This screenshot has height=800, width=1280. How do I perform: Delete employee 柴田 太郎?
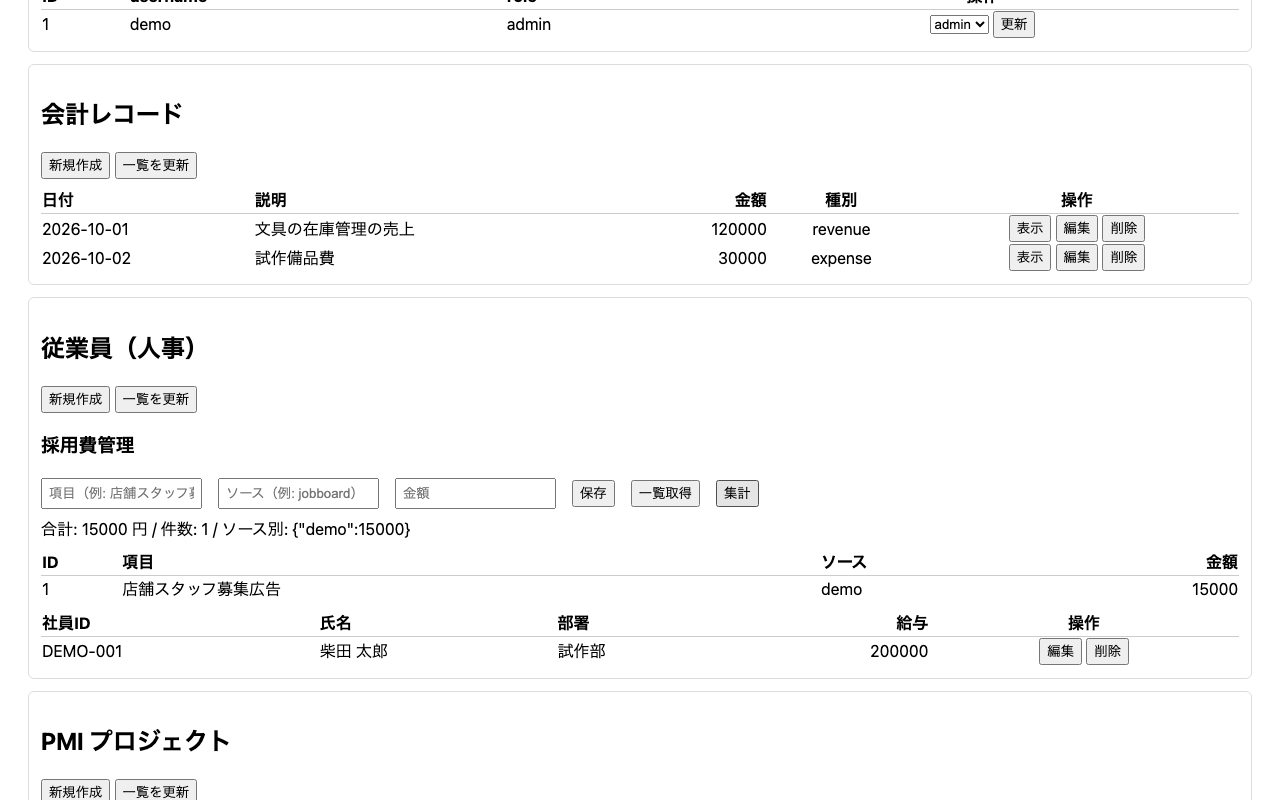(x=1107, y=651)
